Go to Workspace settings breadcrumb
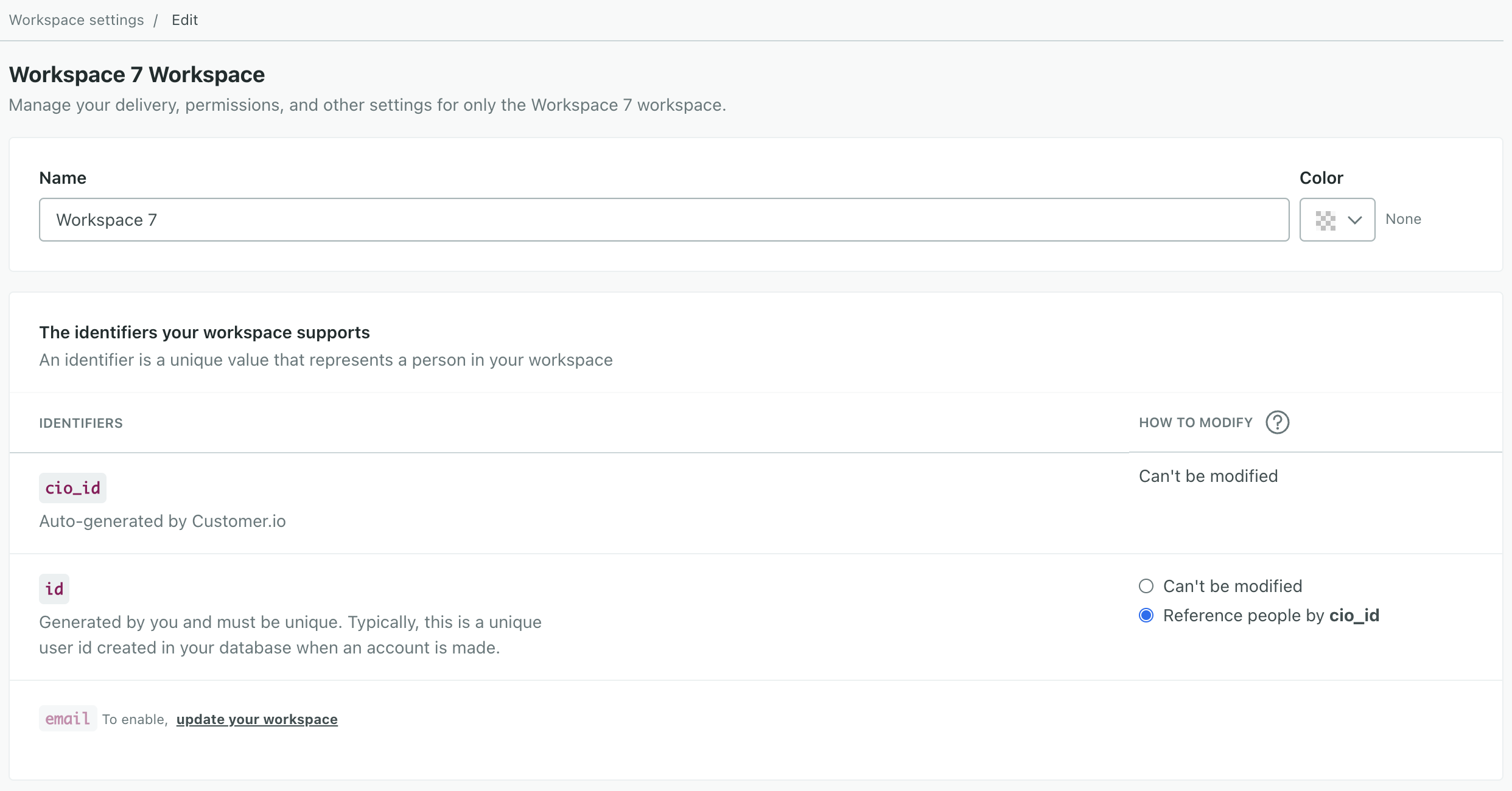The height and width of the screenshot is (791, 1512). [76, 20]
